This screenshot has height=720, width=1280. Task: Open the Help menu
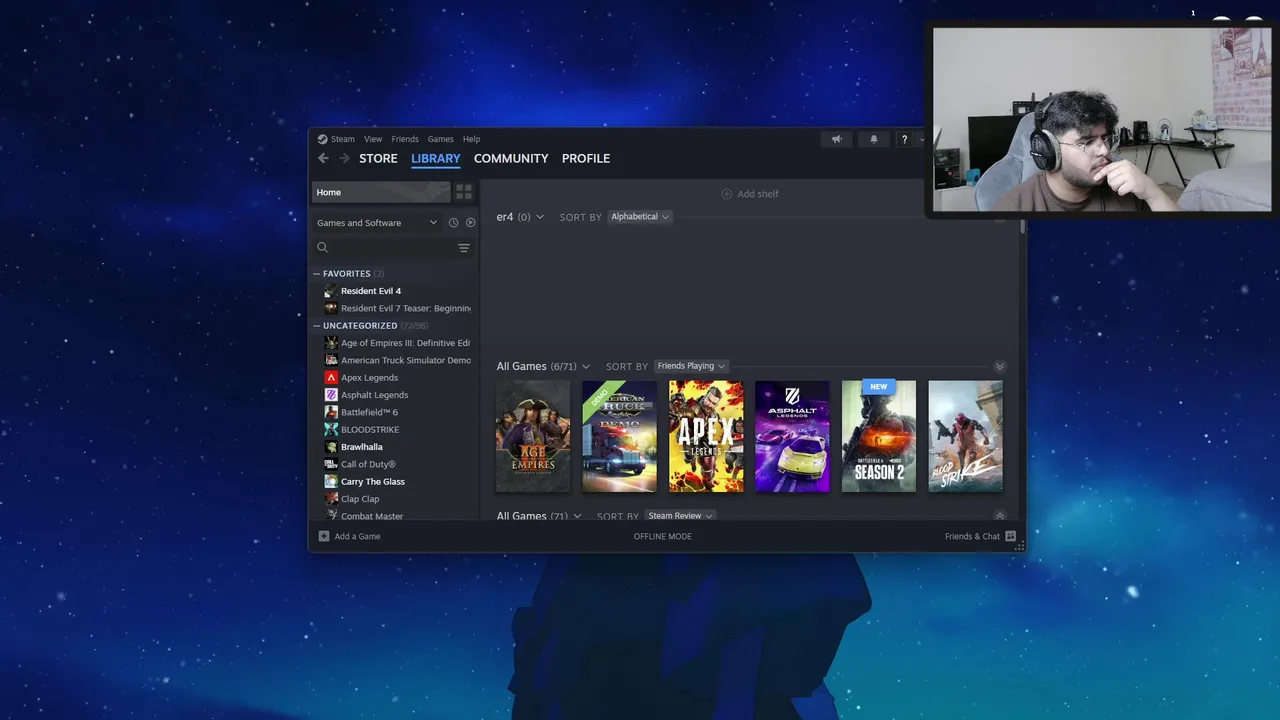(471, 139)
